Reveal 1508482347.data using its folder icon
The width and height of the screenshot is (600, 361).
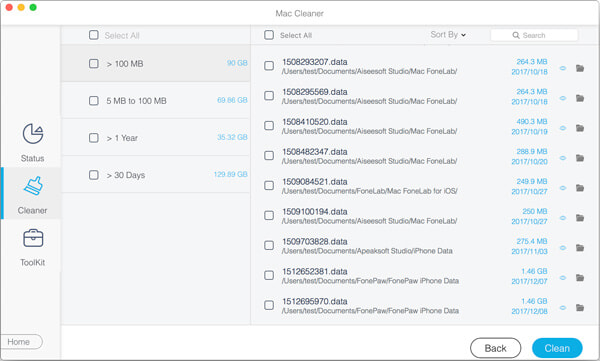pyautogui.click(x=580, y=158)
